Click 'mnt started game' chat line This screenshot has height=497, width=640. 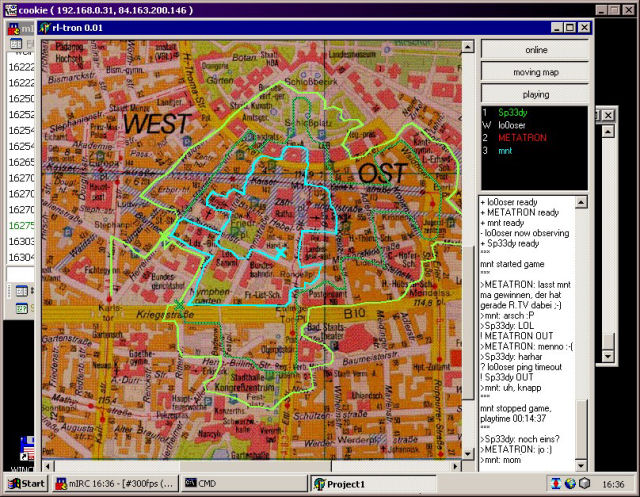pyautogui.click(x=512, y=264)
